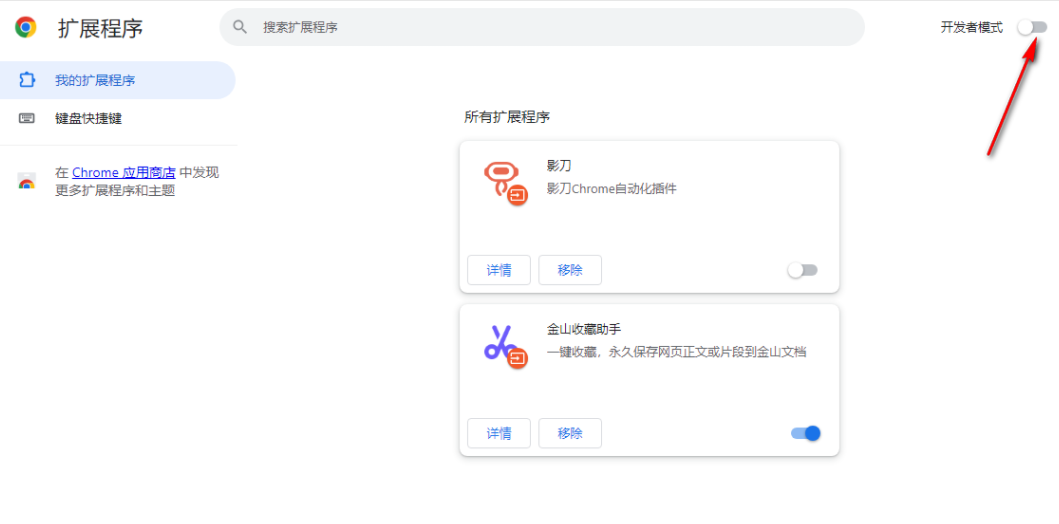Image resolution: width=1059 pixels, height=524 pixels.
Task: Click the 影刀Chrome自动化插件 description
Action: (611, 188)
